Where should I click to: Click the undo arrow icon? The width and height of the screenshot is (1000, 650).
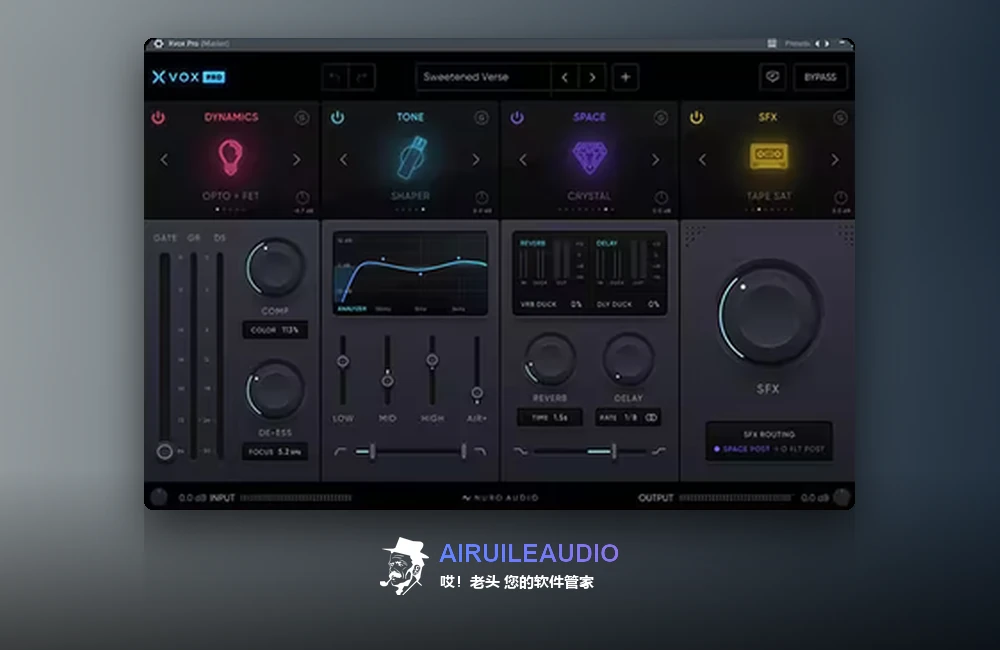(x=335, y=77)
